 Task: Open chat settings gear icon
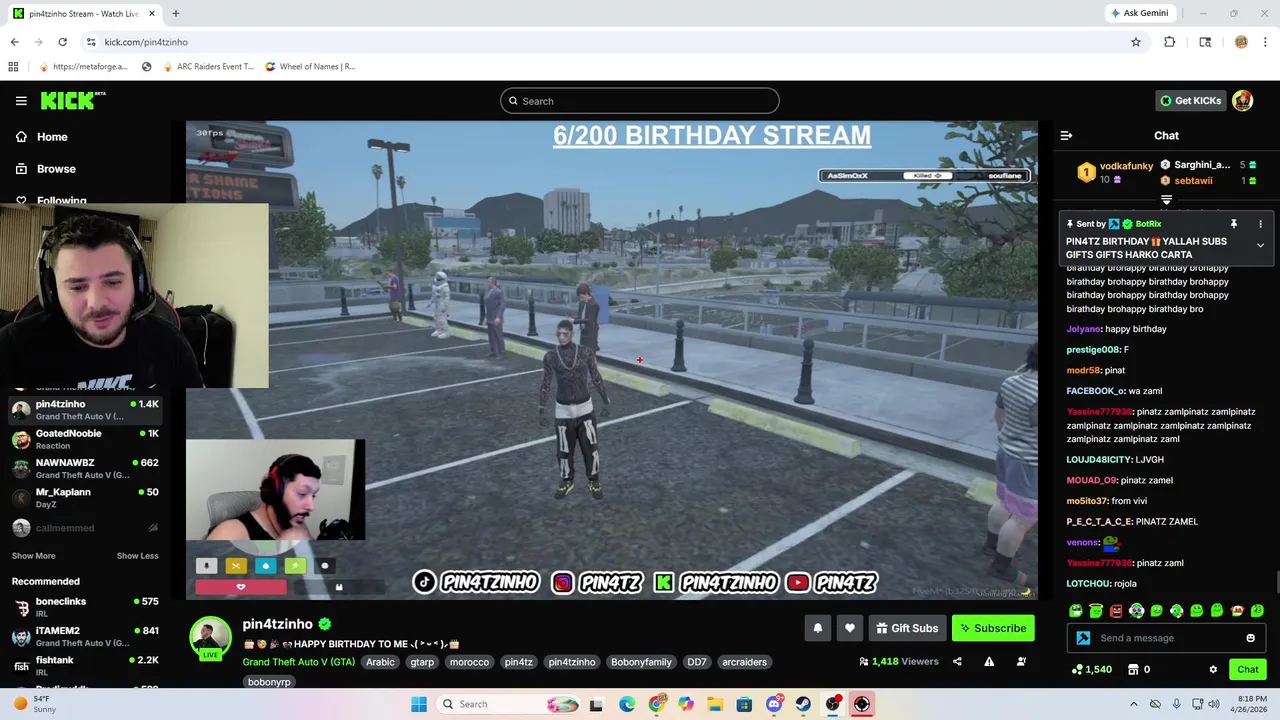[x=1213, y=669]
